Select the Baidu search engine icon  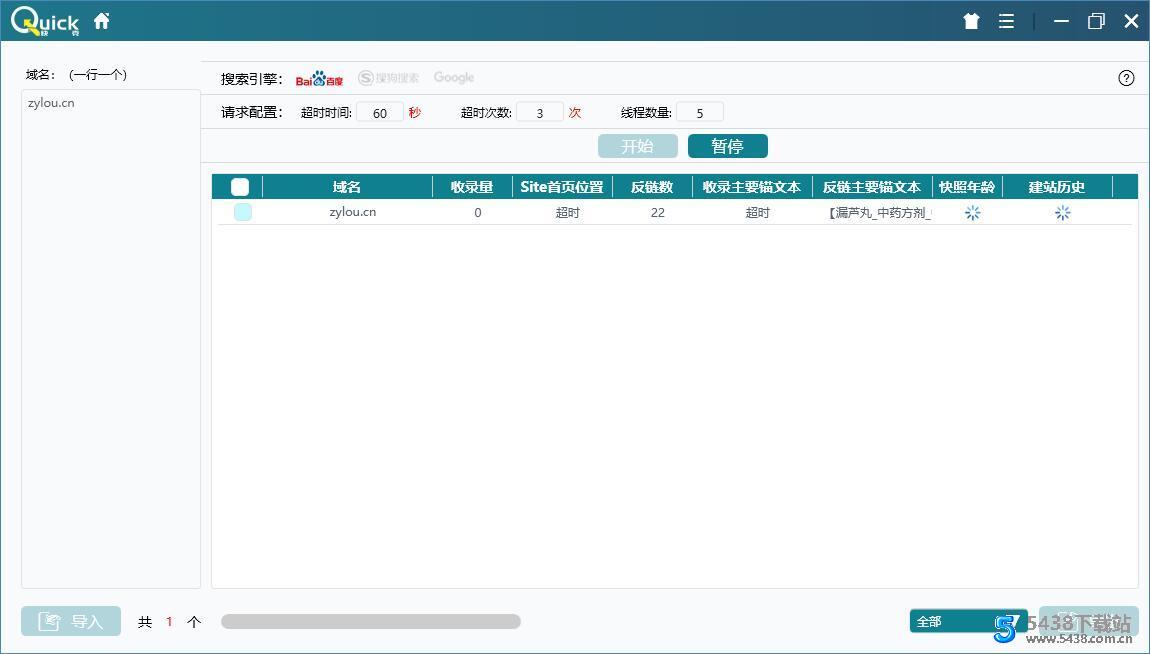[x=319, y=77]
